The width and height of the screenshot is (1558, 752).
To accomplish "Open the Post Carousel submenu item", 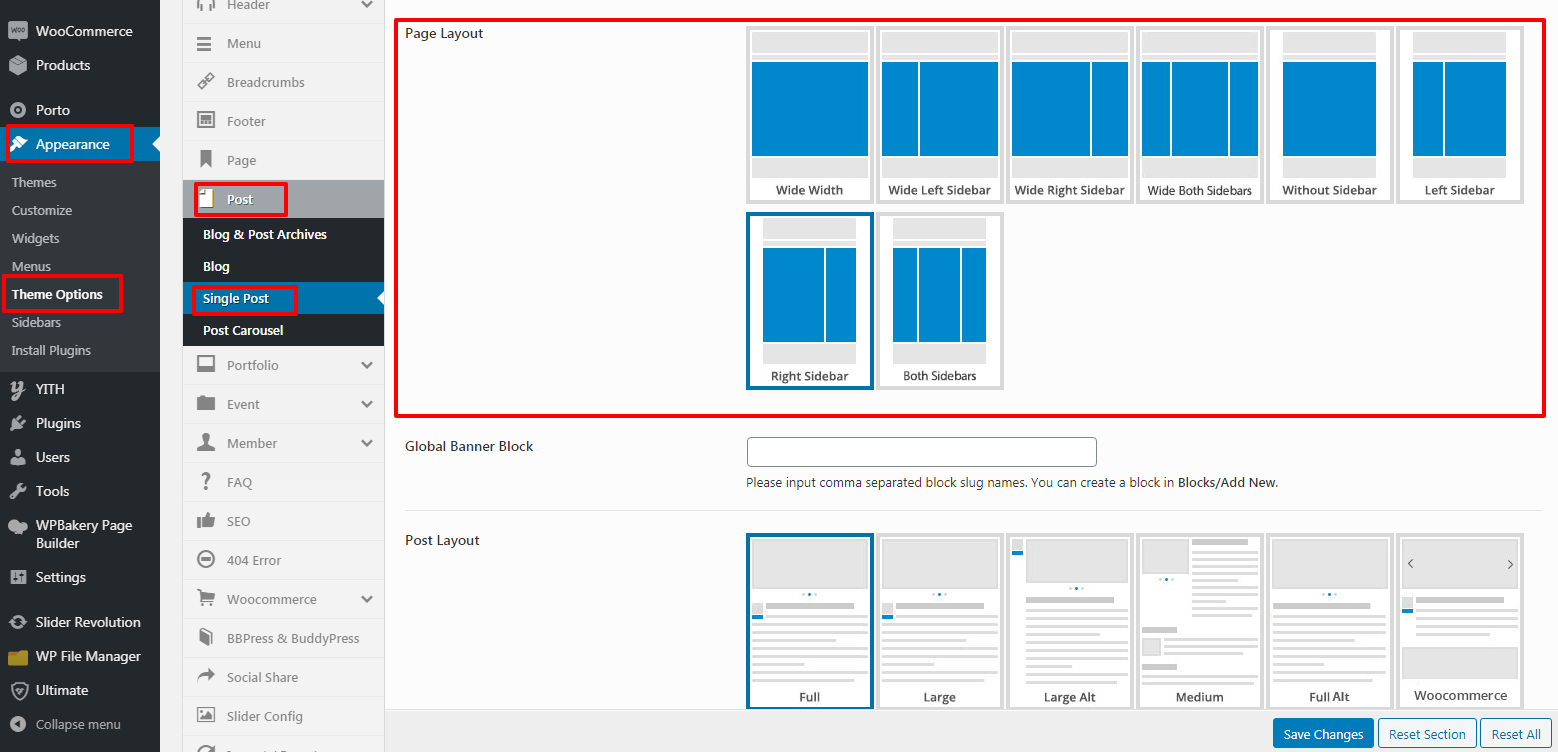I will coord(243,330).
